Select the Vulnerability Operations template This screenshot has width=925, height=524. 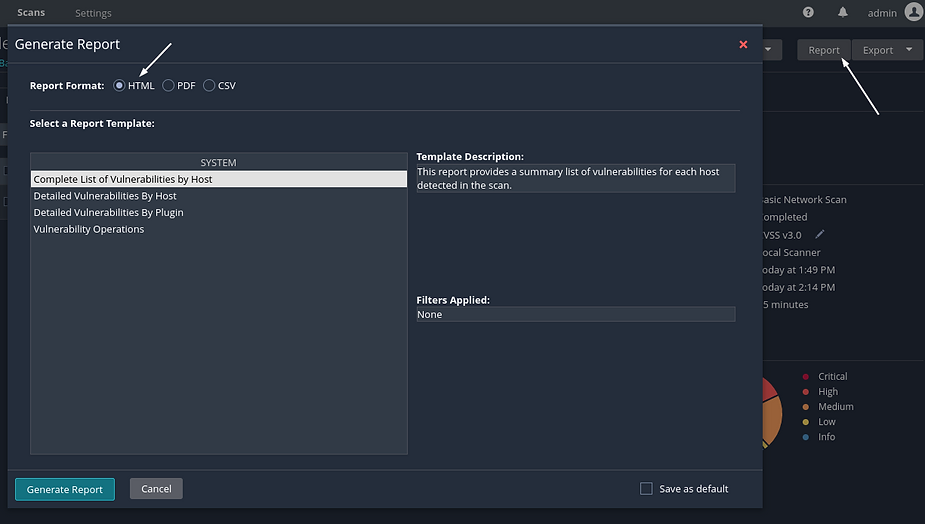pyautogui.click(x=89, y=229)
